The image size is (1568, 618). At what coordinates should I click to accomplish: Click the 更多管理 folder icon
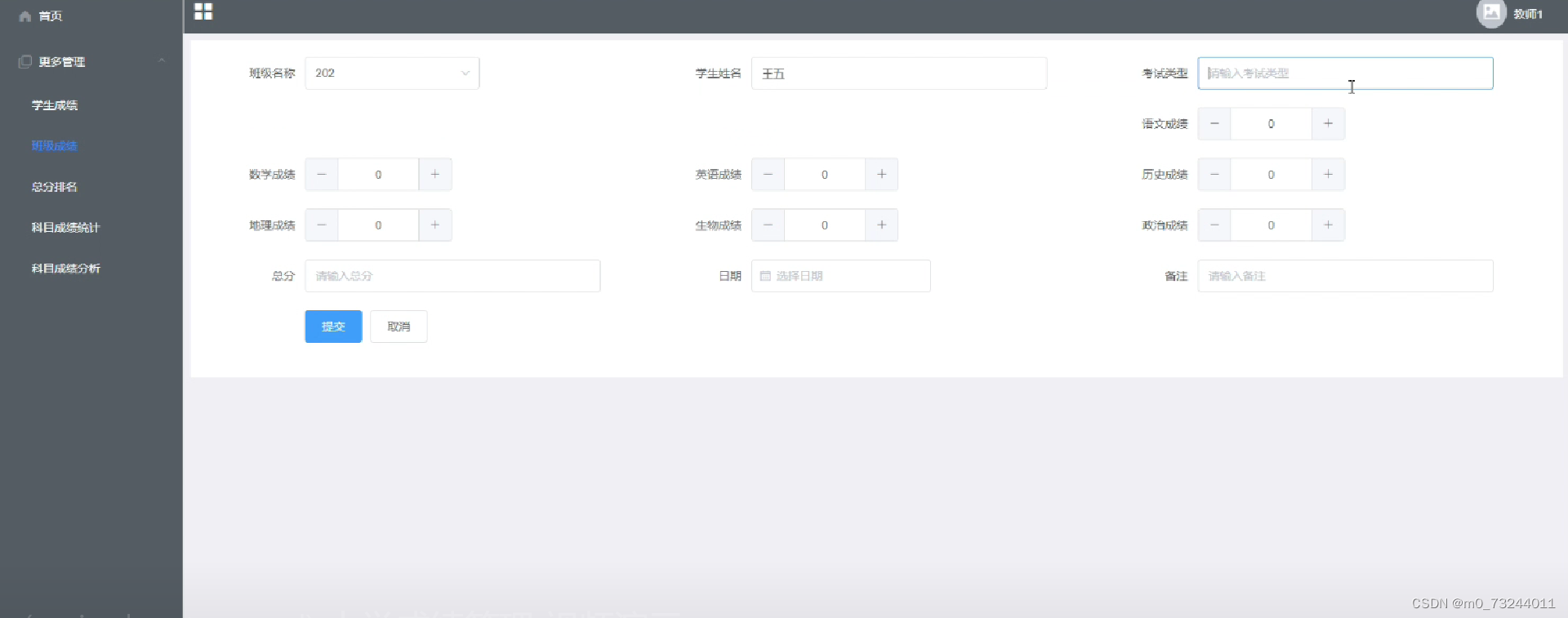pos(25,61)
